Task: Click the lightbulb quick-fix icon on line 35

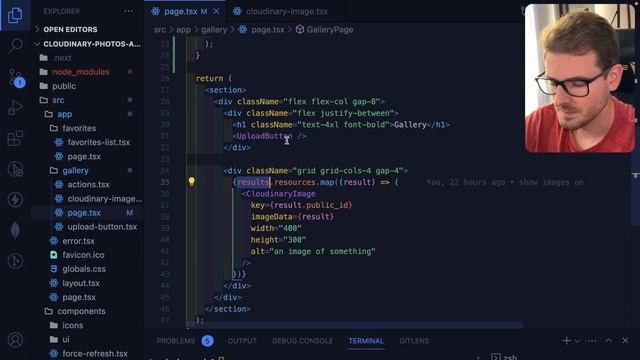Action: (x=191, y=182)
